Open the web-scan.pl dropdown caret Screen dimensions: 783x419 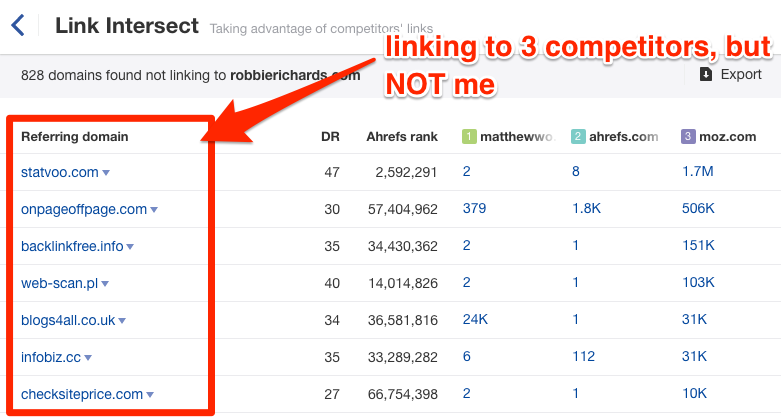[104, 284]
